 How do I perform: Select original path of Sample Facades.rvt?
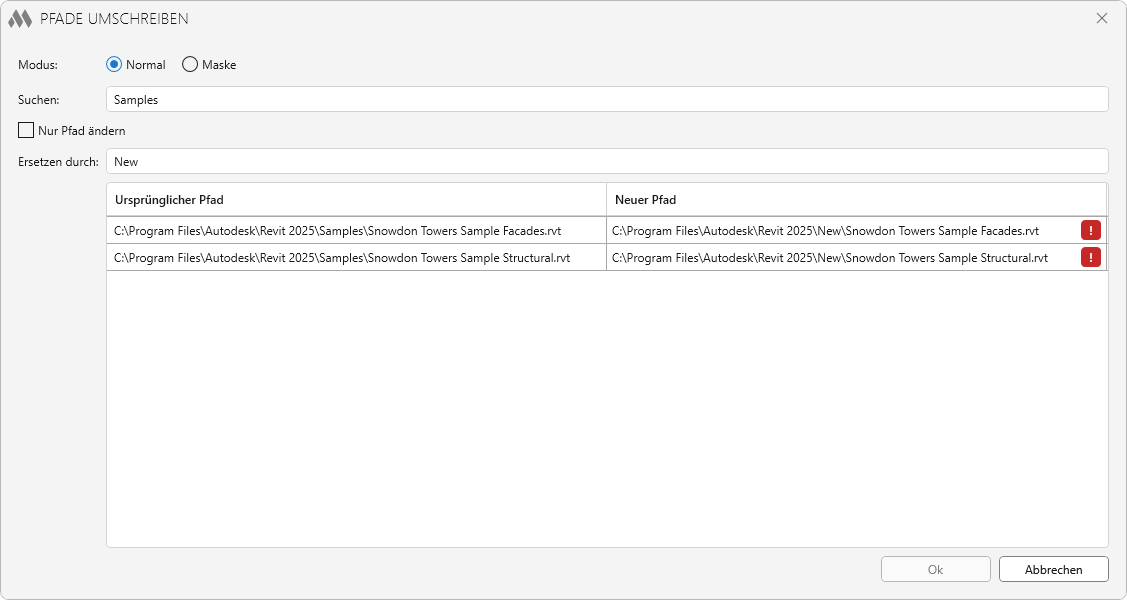tap(337, 230)
